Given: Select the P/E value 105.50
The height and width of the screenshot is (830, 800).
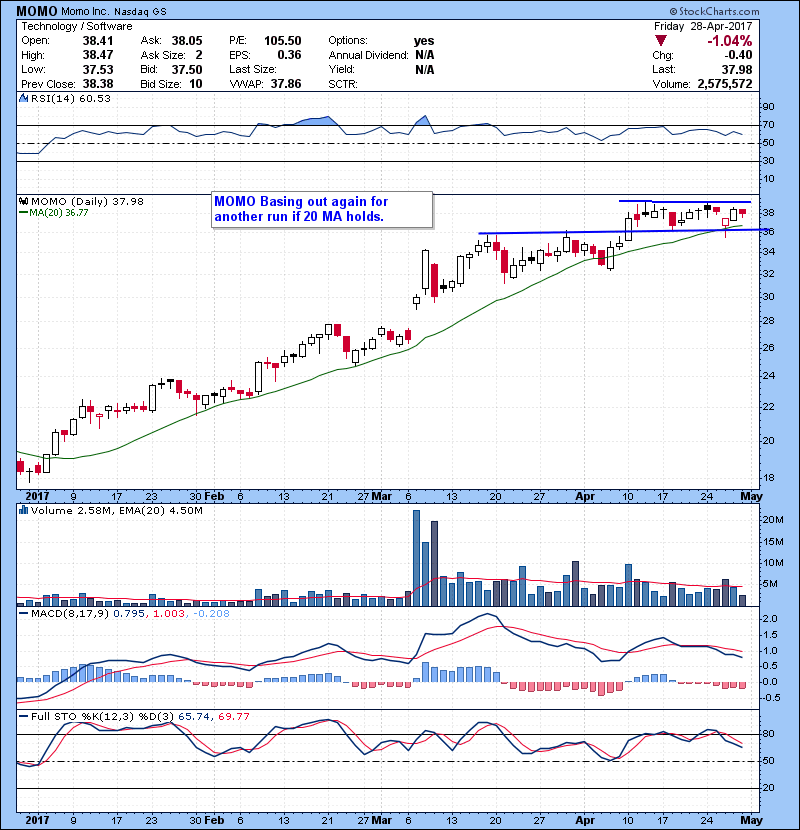Looking at the screenshot, I should (283, 41).
